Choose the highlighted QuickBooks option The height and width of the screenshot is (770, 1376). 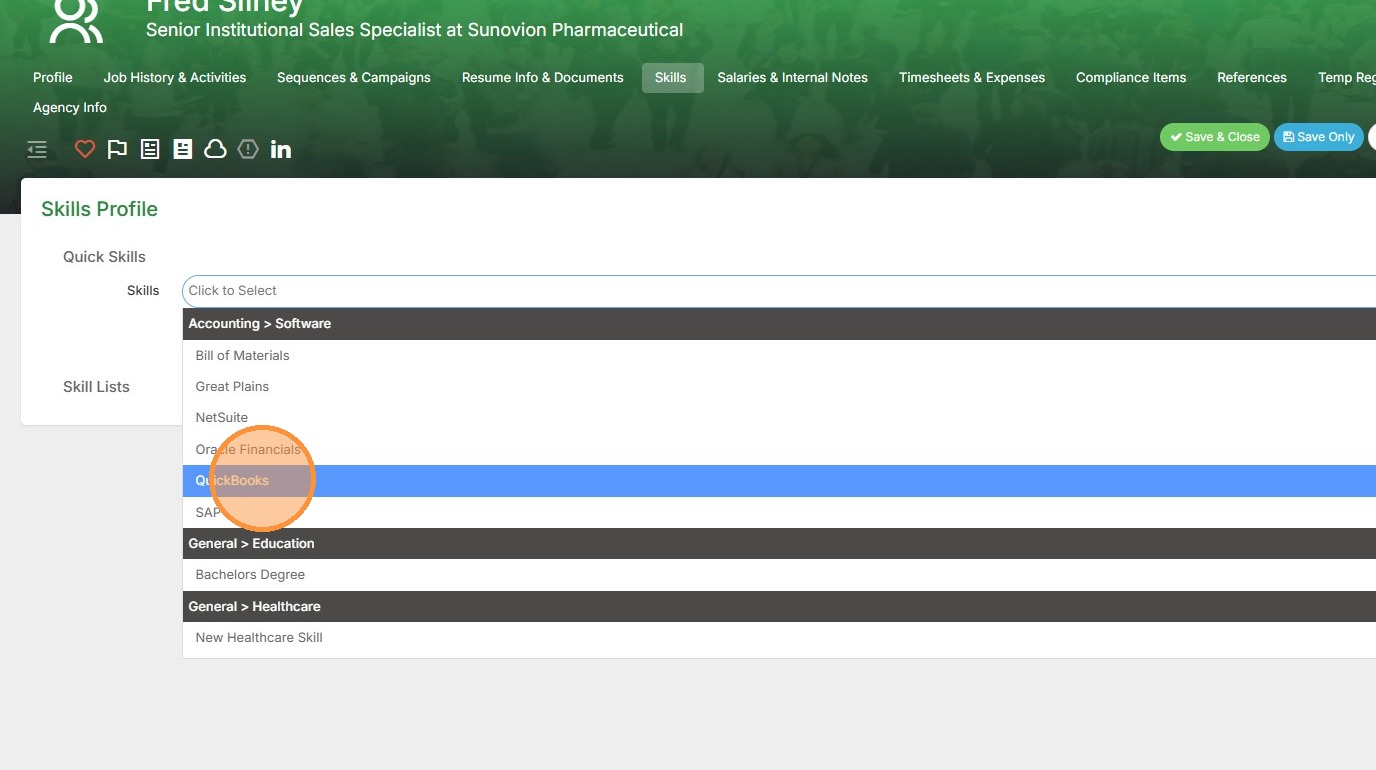pyautogui.click(x=779, y=480)
